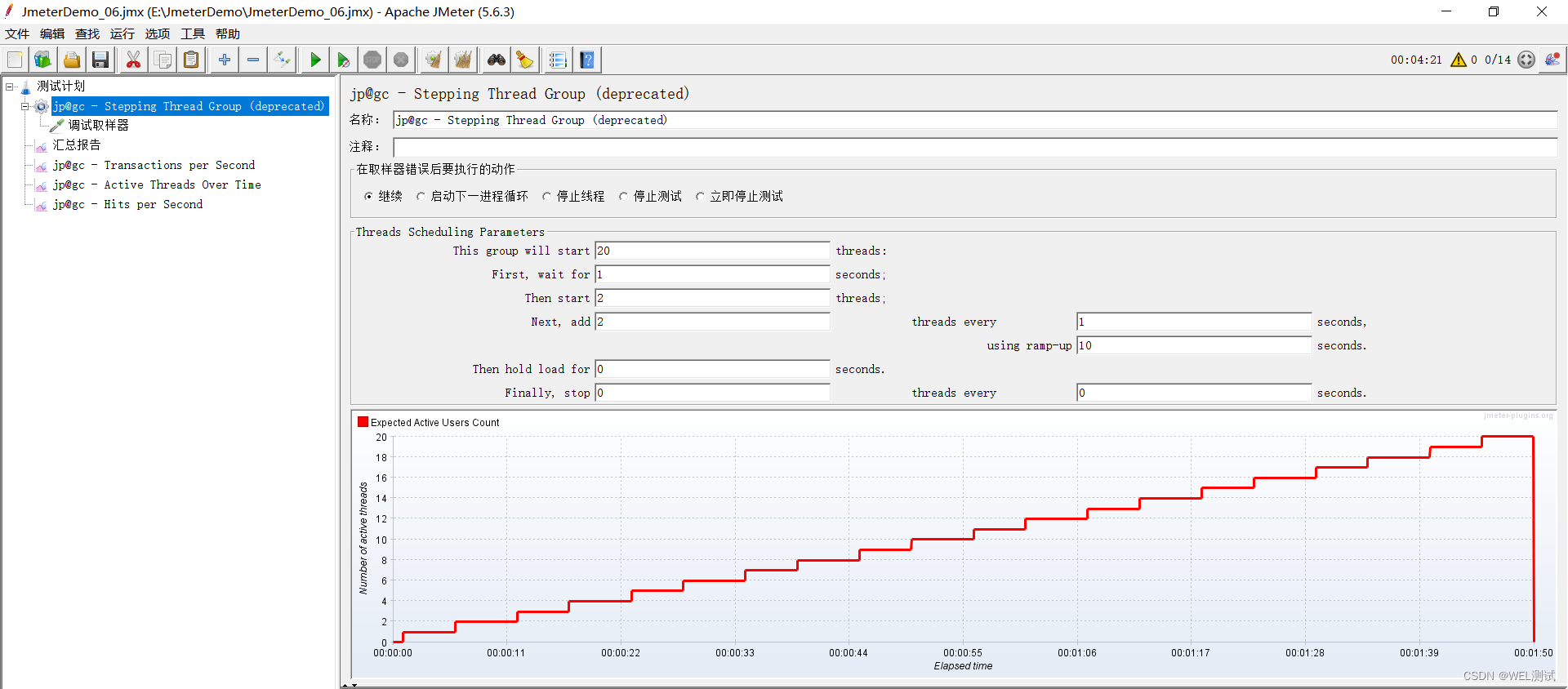Create a new test plan with New icon
Viewport: 1568px width, 689px height.
tap(15, 60)
